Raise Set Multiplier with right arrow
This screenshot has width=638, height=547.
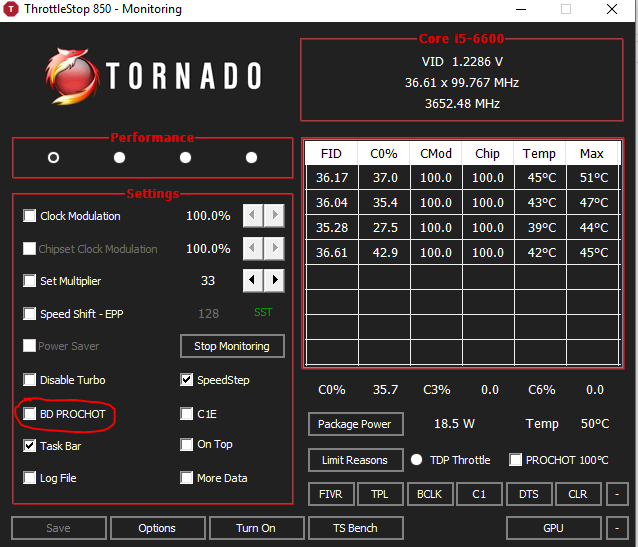point(275,280)
